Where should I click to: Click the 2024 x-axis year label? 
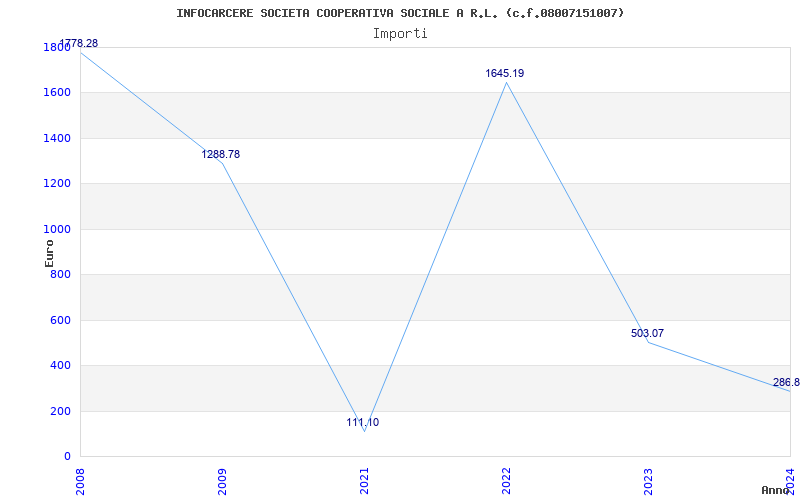[x=790, y=481]
